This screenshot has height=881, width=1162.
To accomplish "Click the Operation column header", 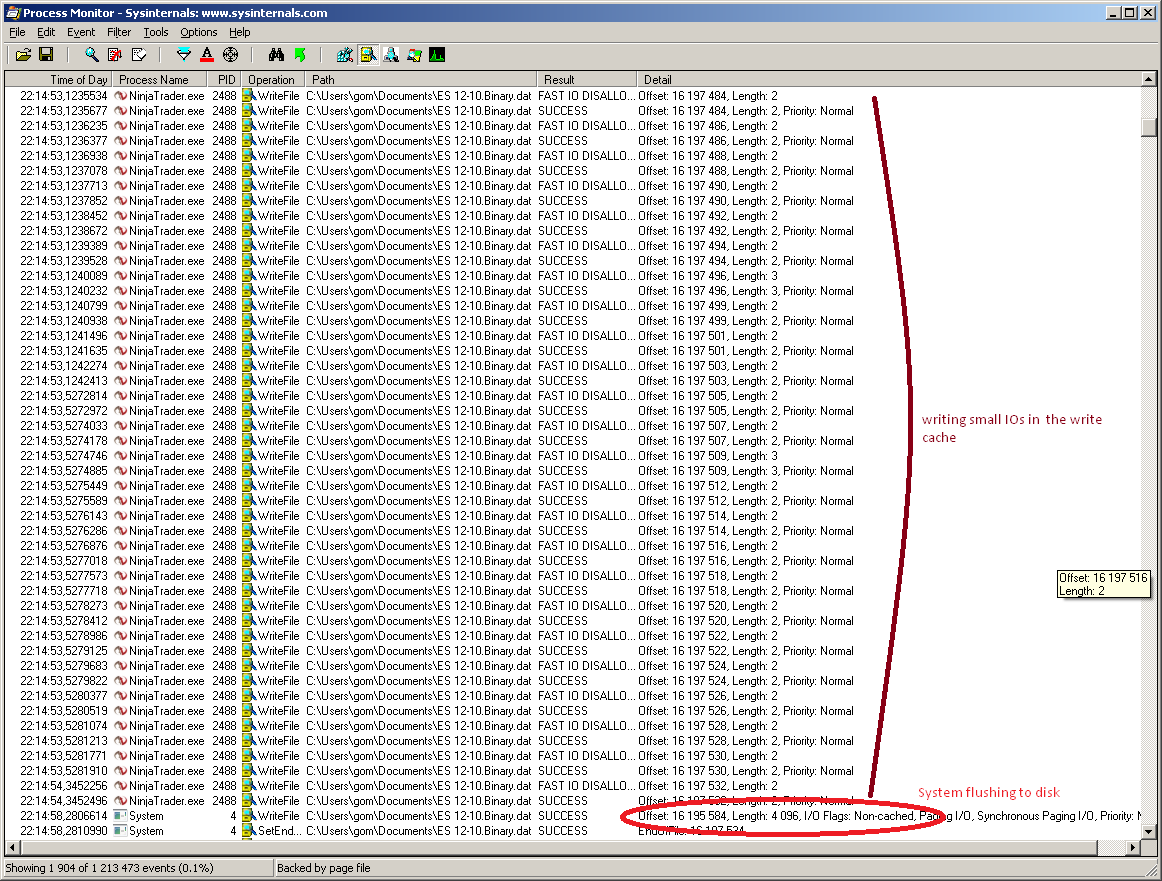I will click(x=271, y=80).
